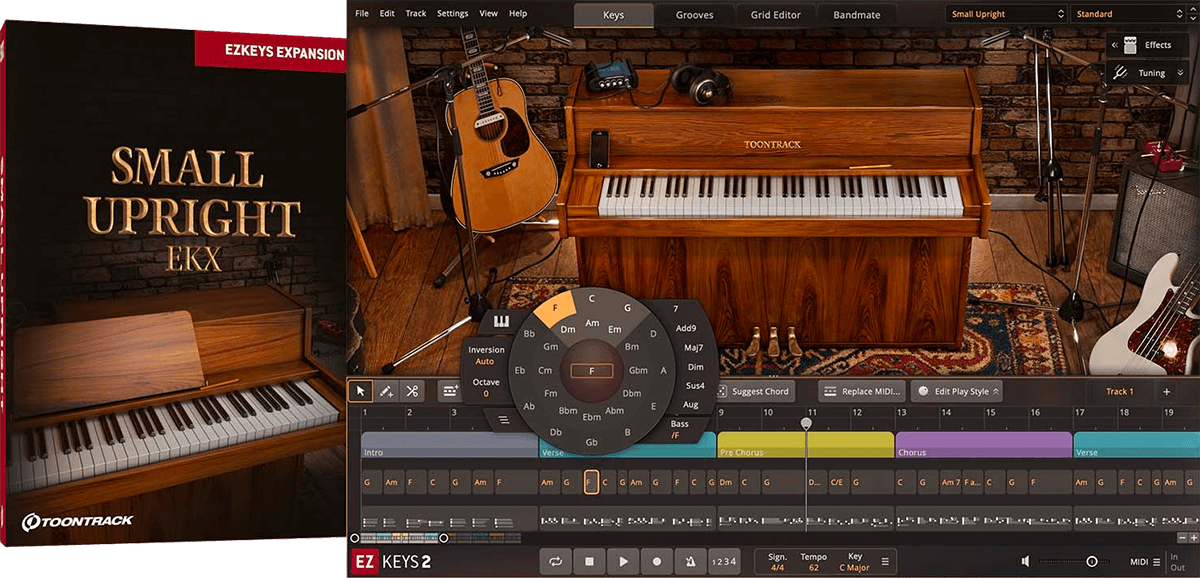Open the File menu
Image resolution: width=1200 pixels, height=578 pixels.
pyautogui.click(x=361, y=14)
